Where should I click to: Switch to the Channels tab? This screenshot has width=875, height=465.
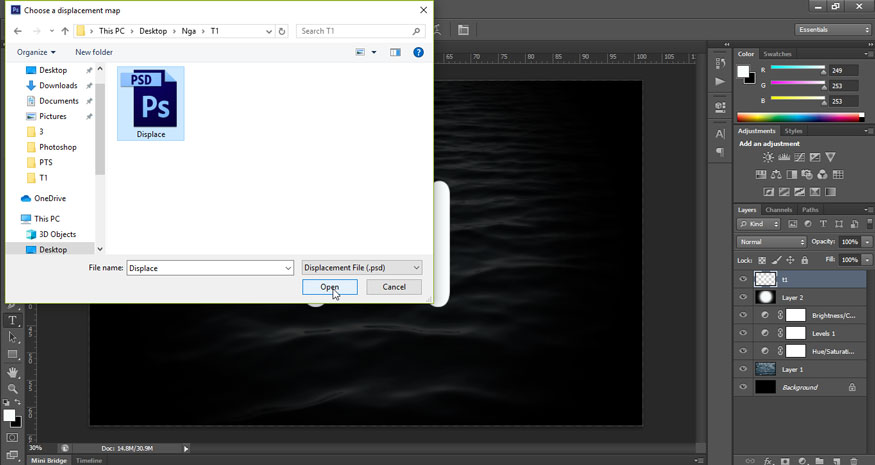[778, 210]
